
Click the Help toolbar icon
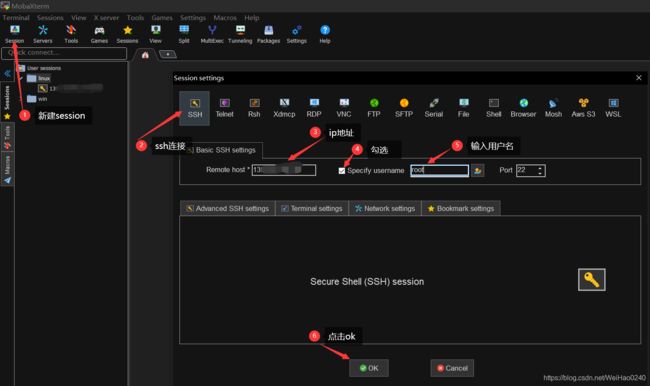(325, 34)
